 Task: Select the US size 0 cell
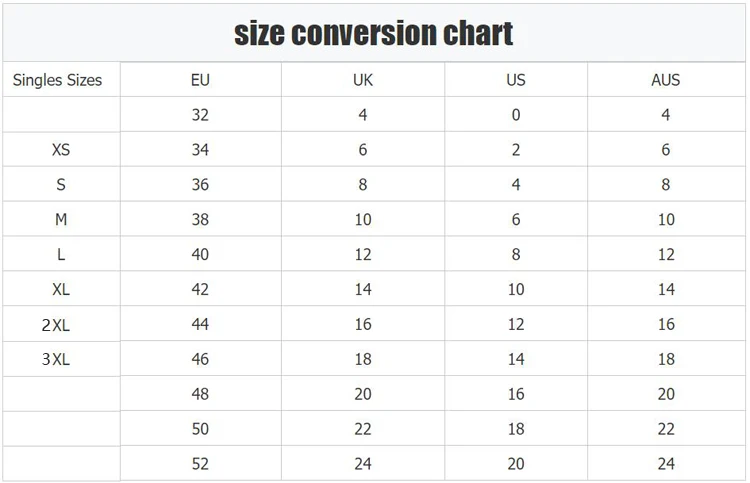click(x=516, y=115)
